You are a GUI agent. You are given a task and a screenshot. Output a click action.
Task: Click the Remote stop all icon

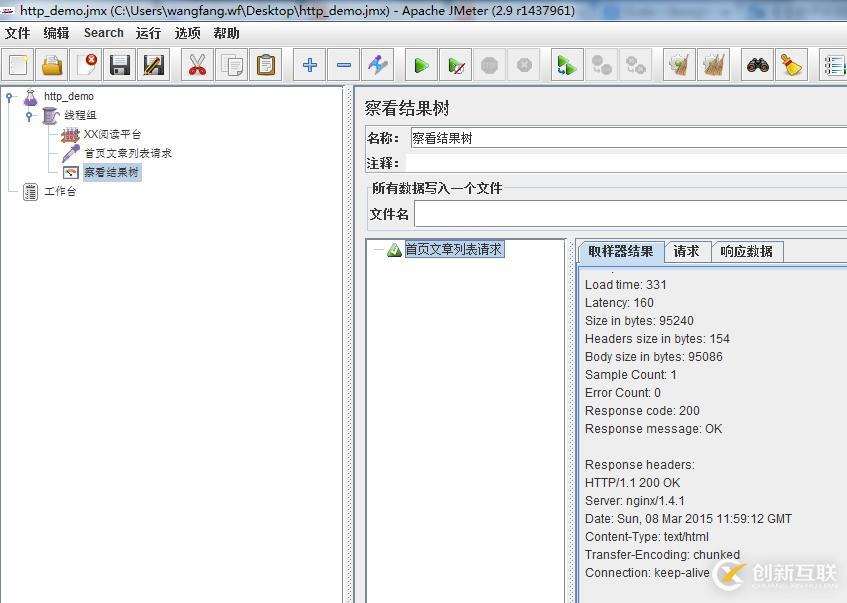(x=601, y=65)
